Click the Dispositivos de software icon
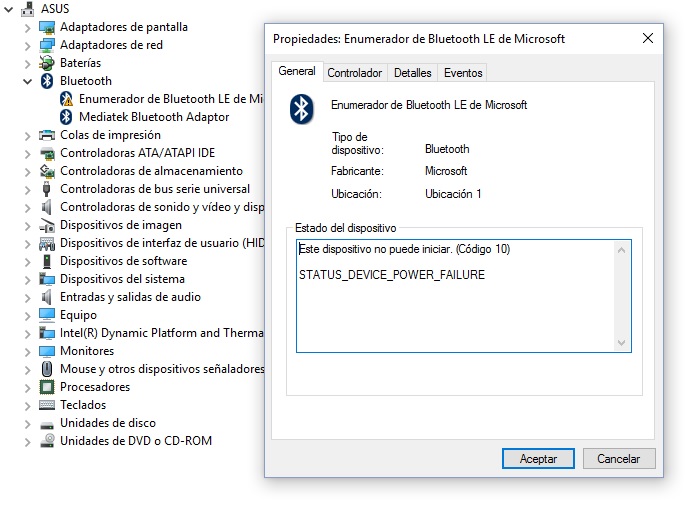 coord(46,261)
